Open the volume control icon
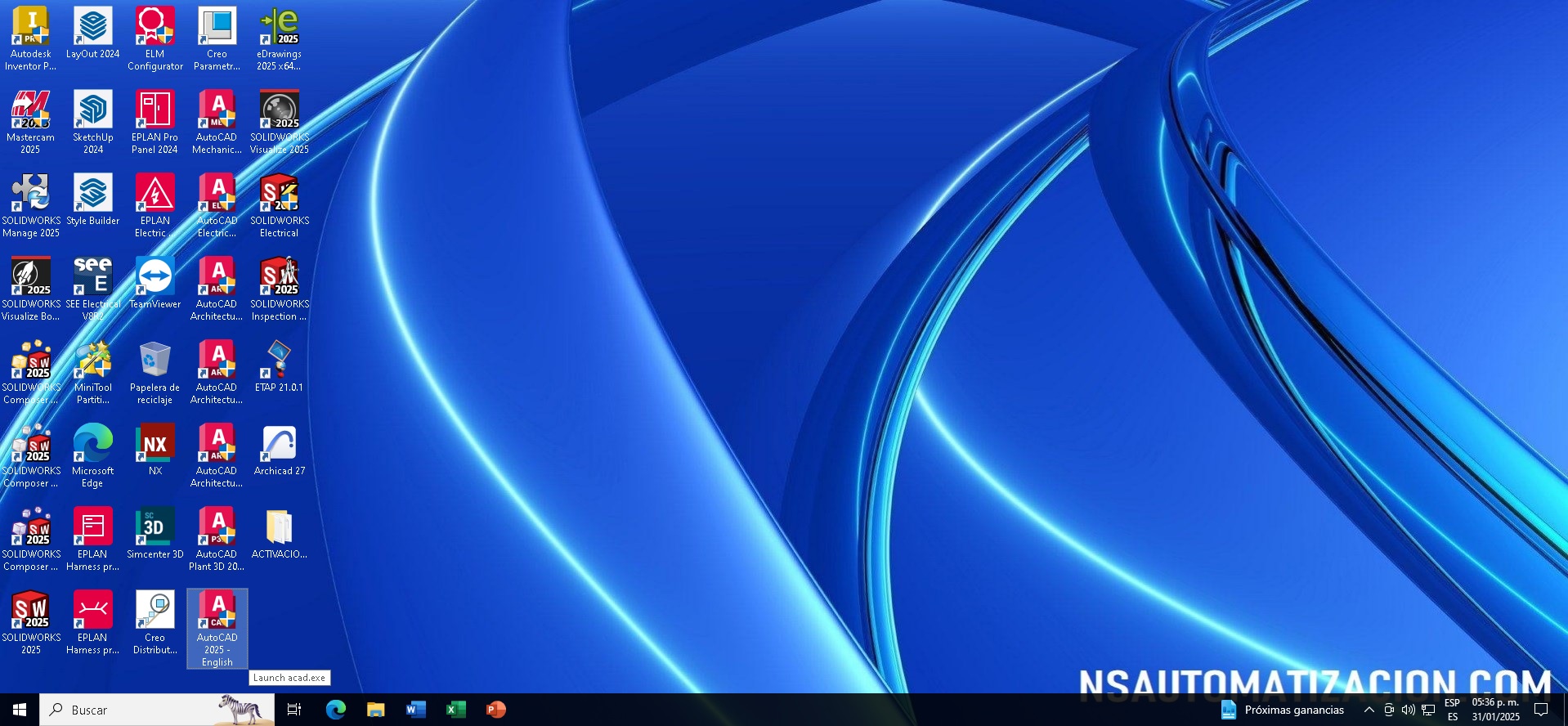The height and width of the screenshot is (726, 1568). [1408, 710]
